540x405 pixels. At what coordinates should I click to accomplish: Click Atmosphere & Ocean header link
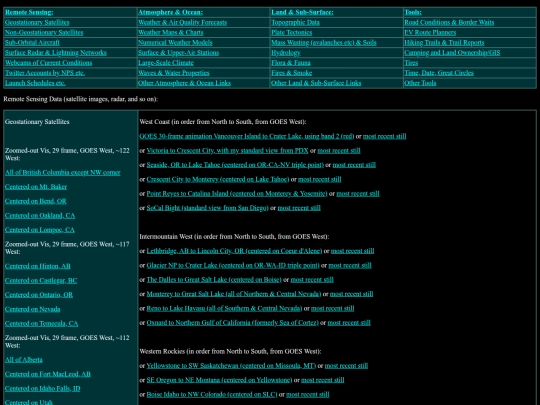(170, 12)
